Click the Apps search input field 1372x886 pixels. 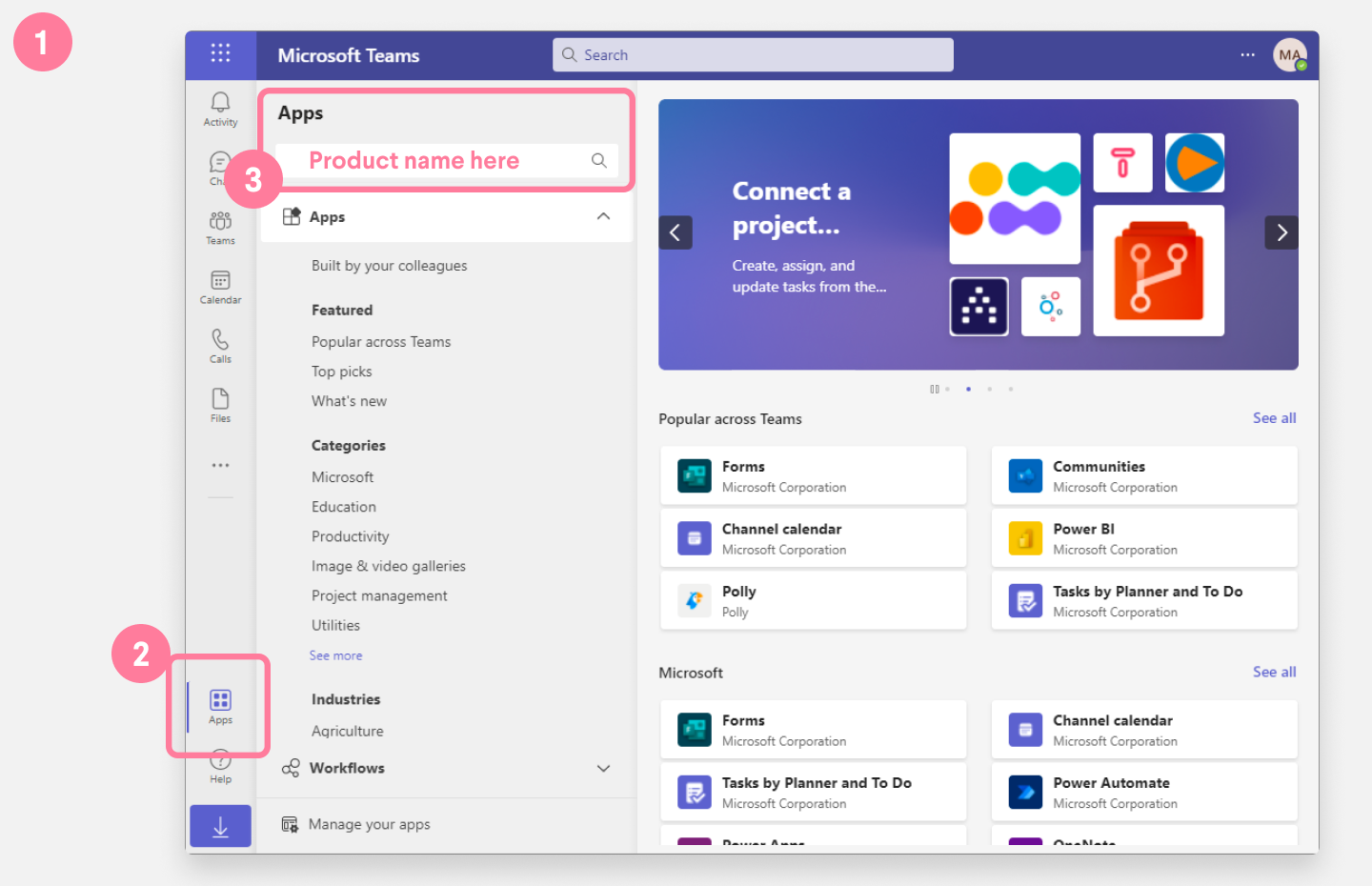click(438, 160)
